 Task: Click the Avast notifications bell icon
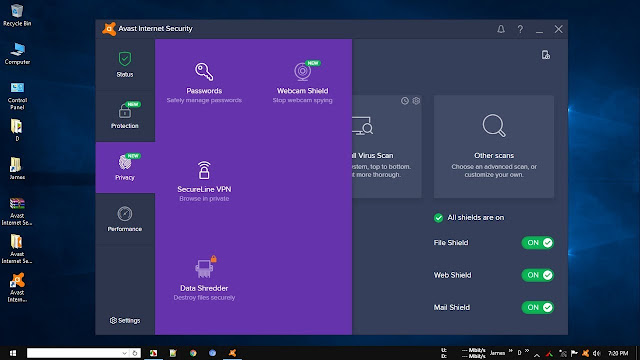click(501, 29)
